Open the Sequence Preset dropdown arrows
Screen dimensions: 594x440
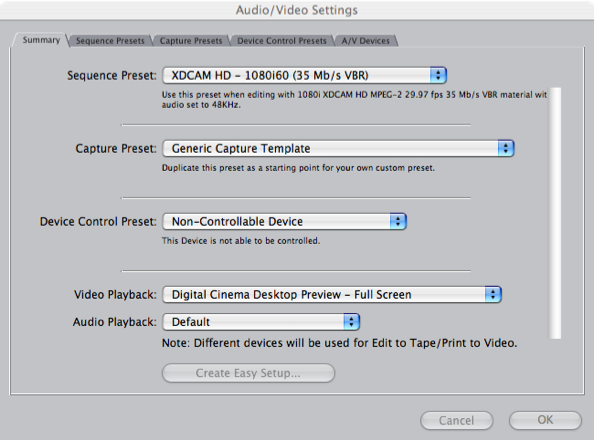tap(438, 75)
